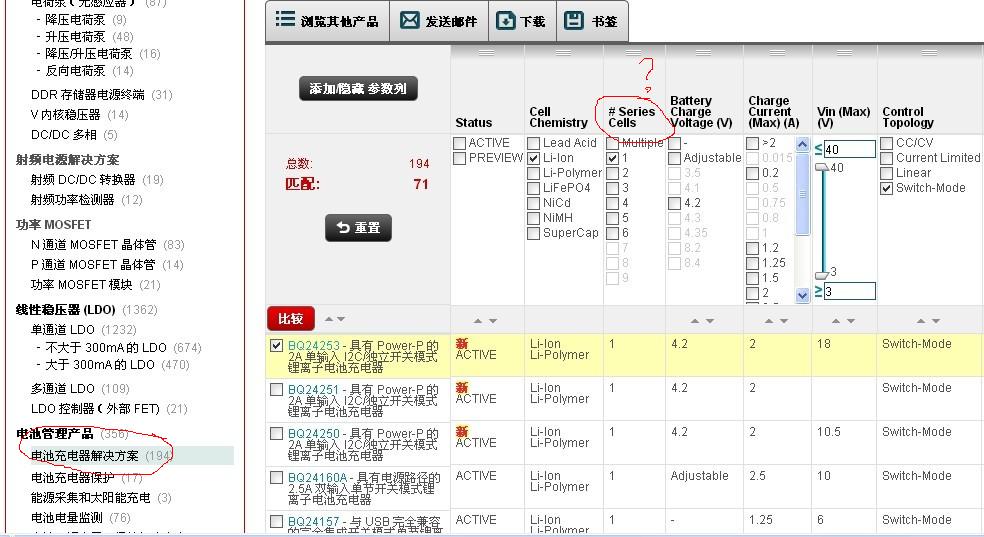
Task: Uncheck the Switch-Mode topology filter
Action: [x=886, y=188]
